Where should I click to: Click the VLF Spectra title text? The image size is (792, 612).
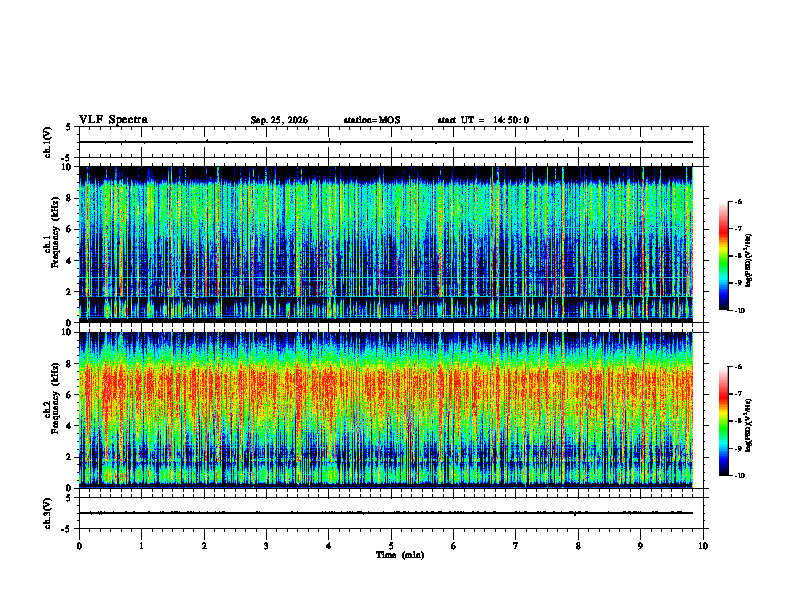(x=113, y=120)
